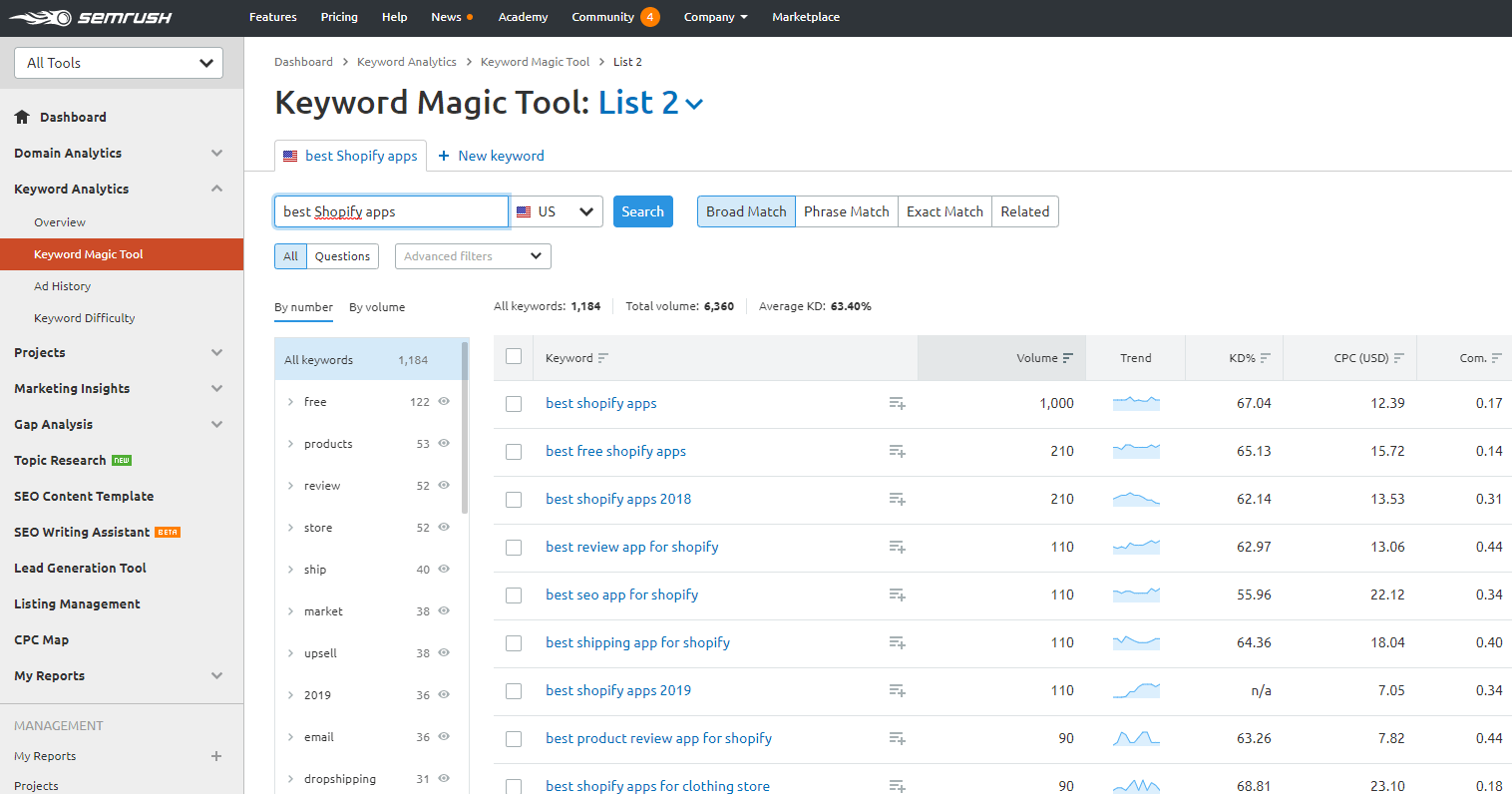Click the CPC (USD) sort icon
The height and width of the screenshot is (794, 1512).
tap(1399, 358)
